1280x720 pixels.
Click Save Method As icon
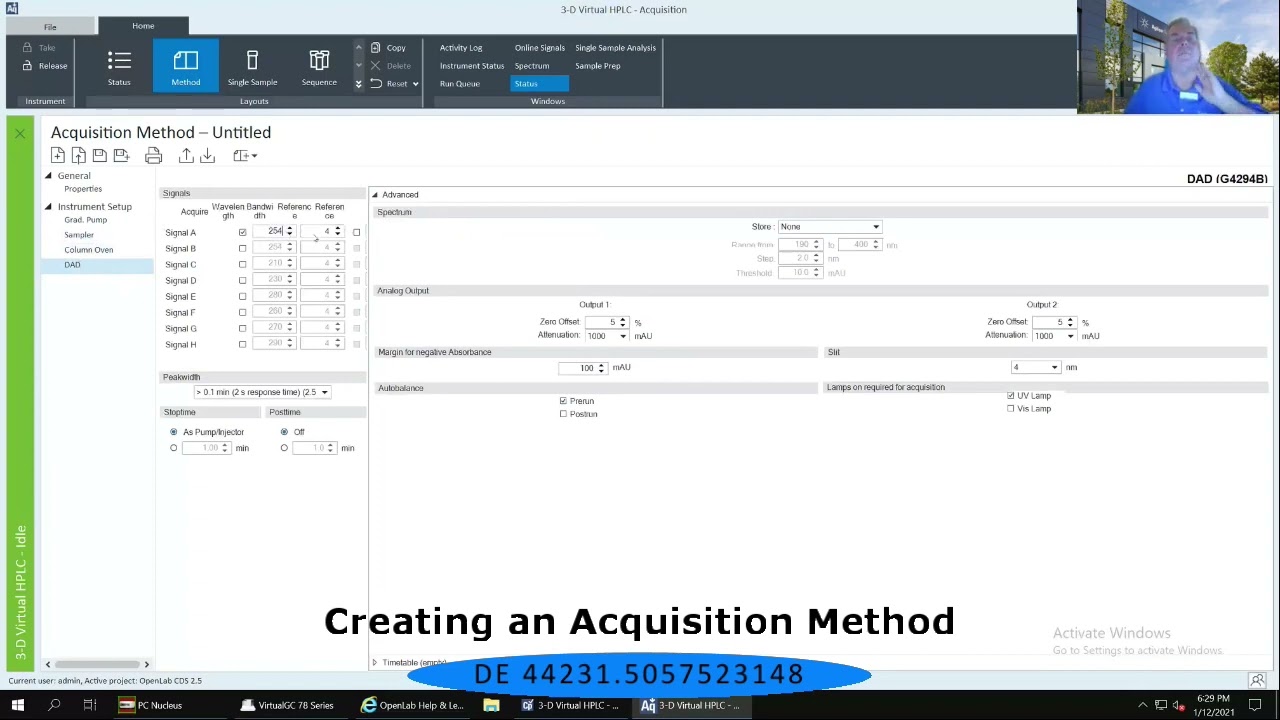tap(121, 156)
